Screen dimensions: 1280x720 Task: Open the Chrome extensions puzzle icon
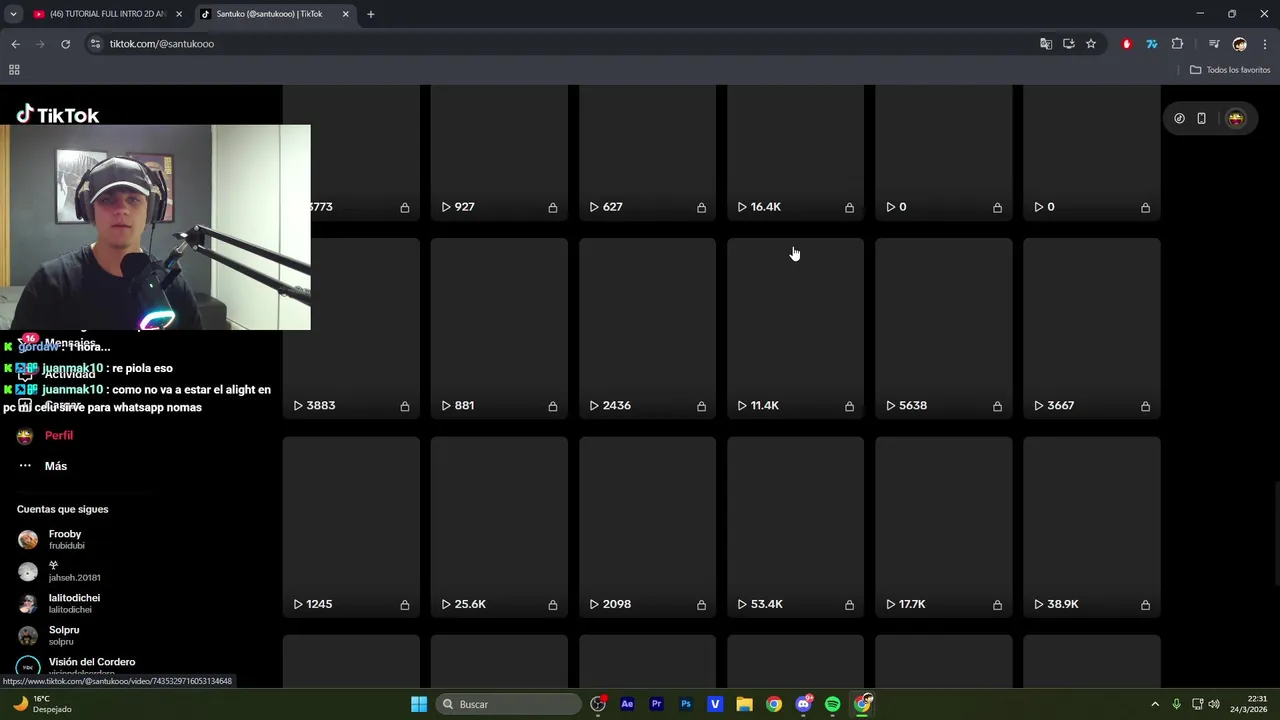point(1177,44)
